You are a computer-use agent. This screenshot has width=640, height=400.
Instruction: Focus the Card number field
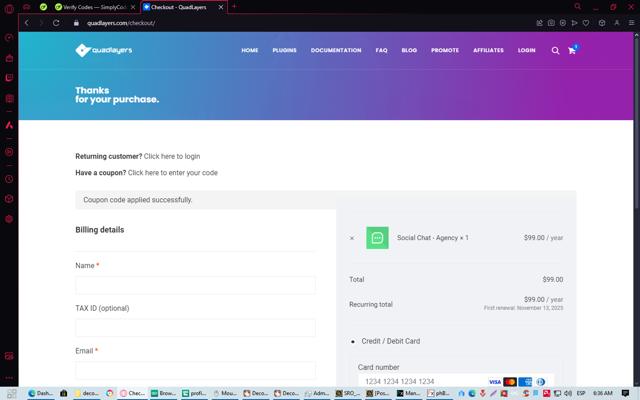[x=456, y=381]
